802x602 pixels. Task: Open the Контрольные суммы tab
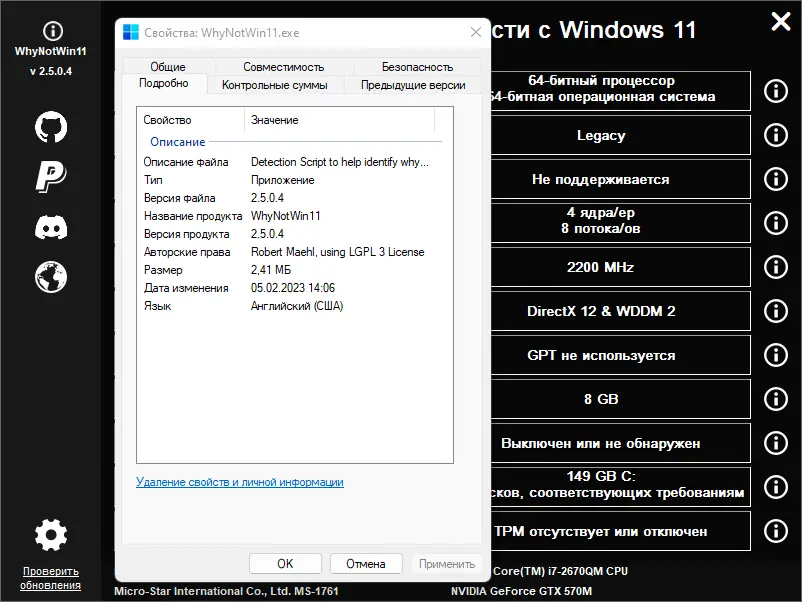[x=275, y=85]
